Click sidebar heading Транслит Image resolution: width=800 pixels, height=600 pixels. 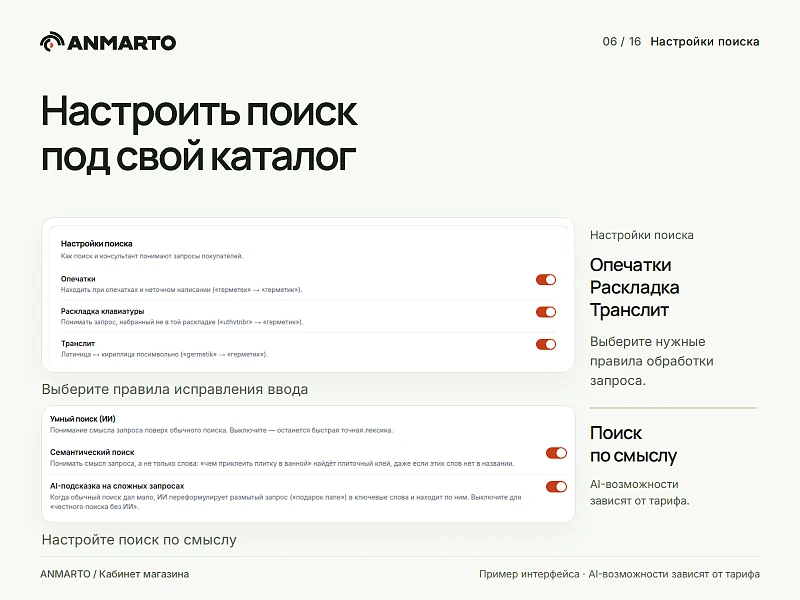[629, 310]
